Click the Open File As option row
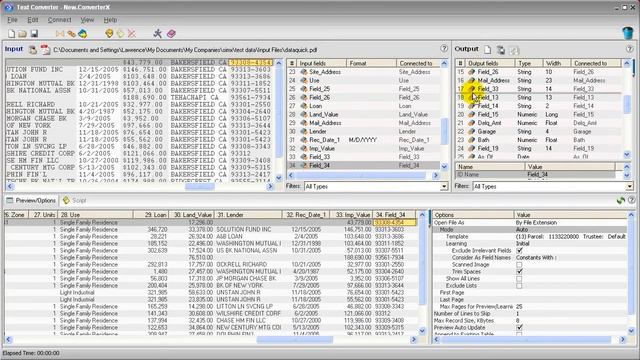The width and height of the screenshot is (640, 360). (x=529, y=223)
